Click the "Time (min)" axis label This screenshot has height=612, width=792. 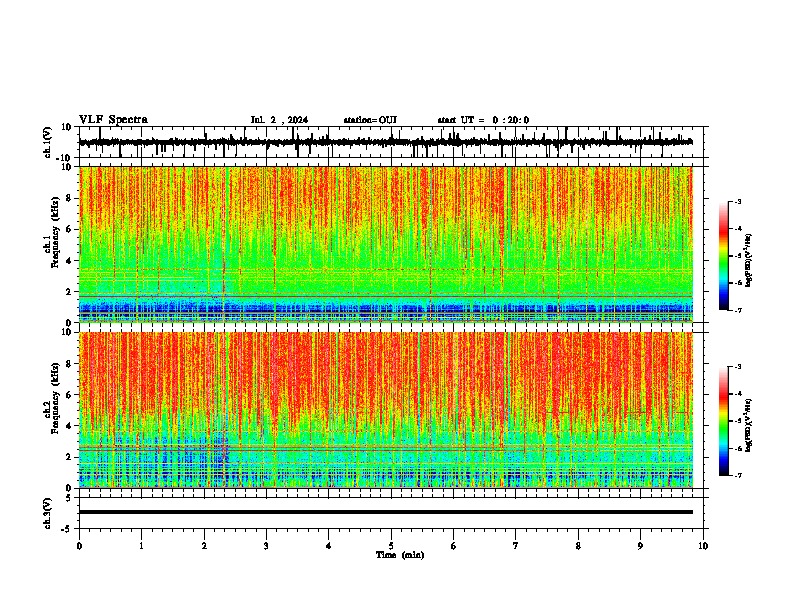click(x=400, y=555)
